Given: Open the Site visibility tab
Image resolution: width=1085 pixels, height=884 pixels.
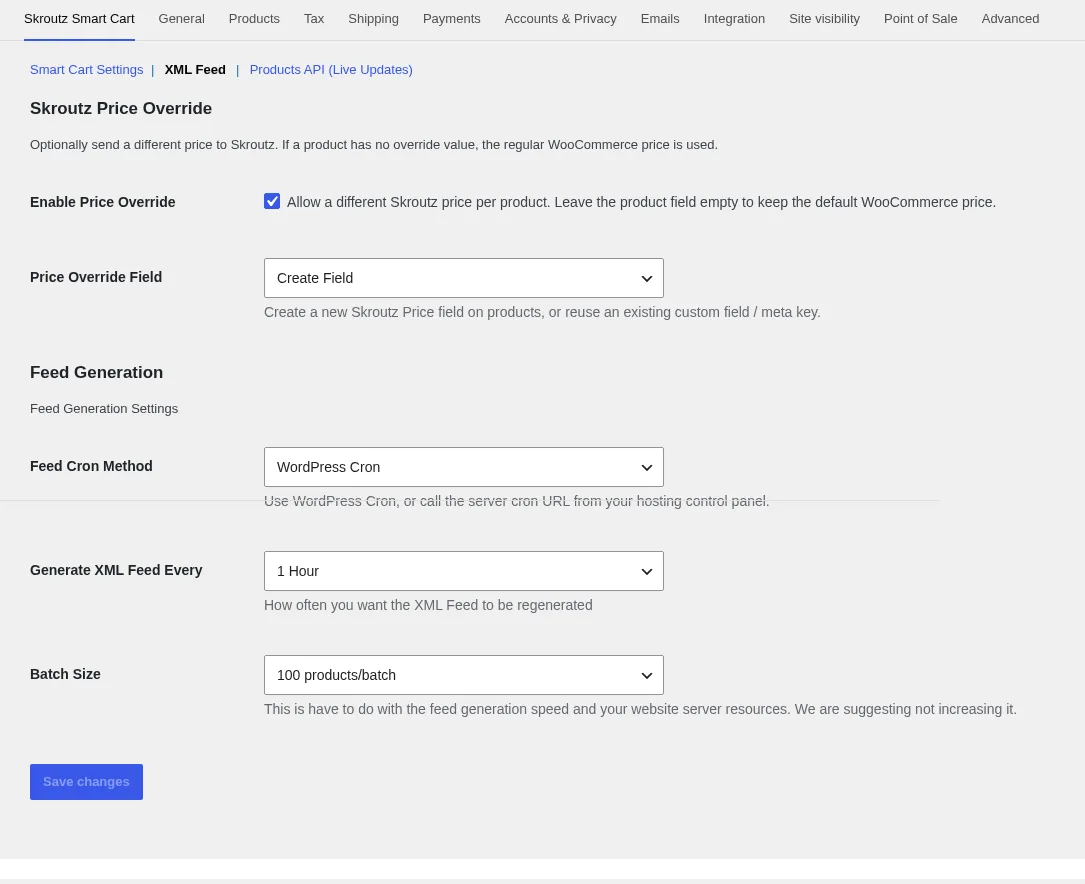Looking at the screenshot, I should 824,19.
